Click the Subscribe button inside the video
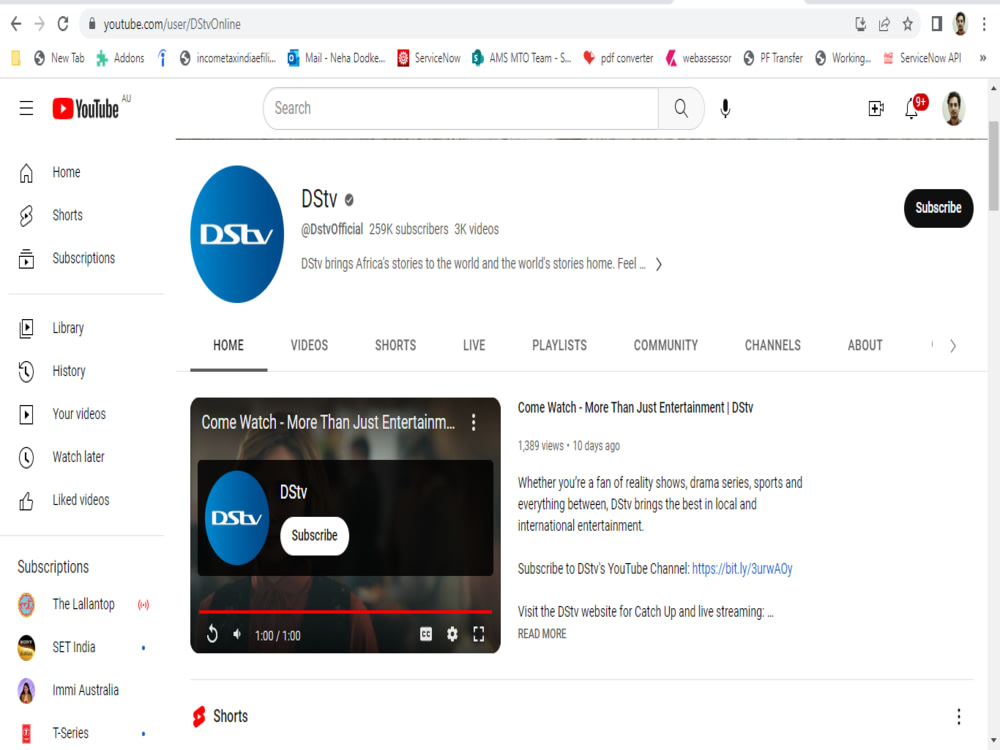1000x750 pixels. (x=314, y=536)
